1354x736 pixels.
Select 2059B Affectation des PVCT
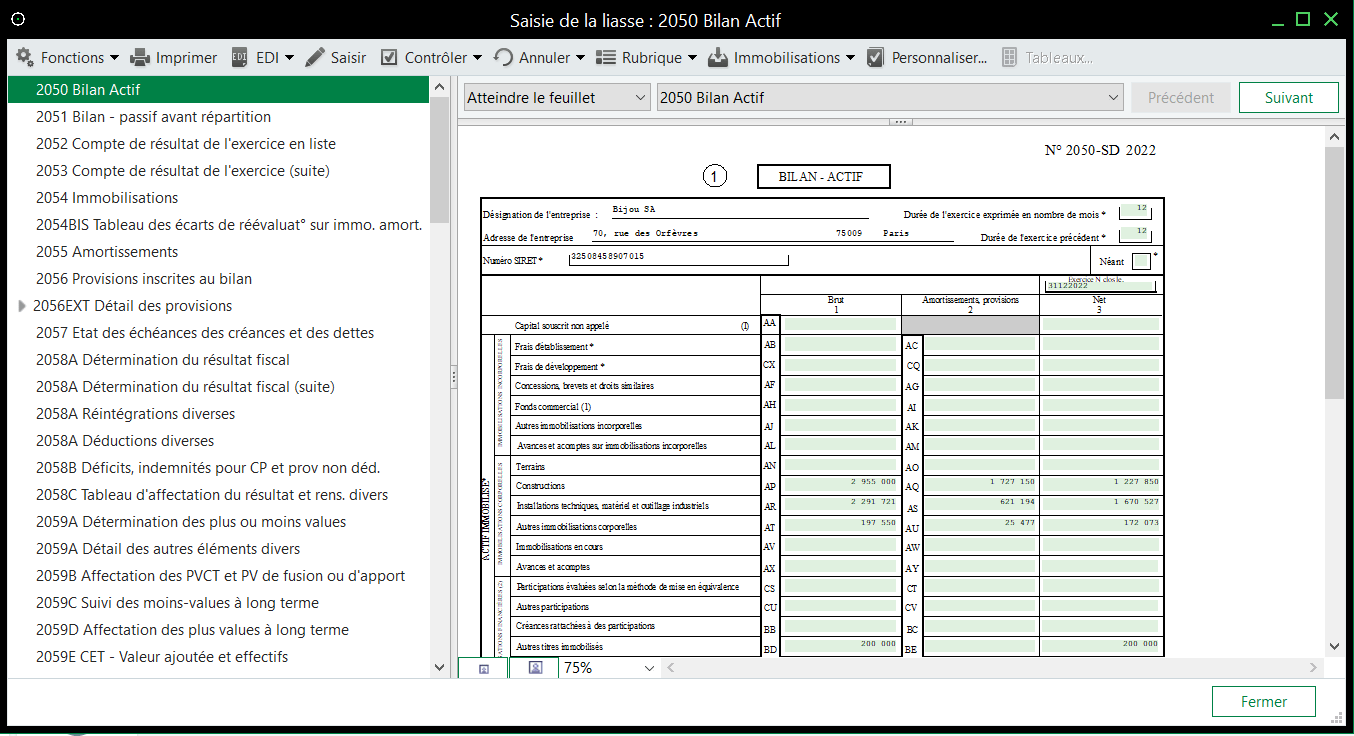(x=219, y=576)
